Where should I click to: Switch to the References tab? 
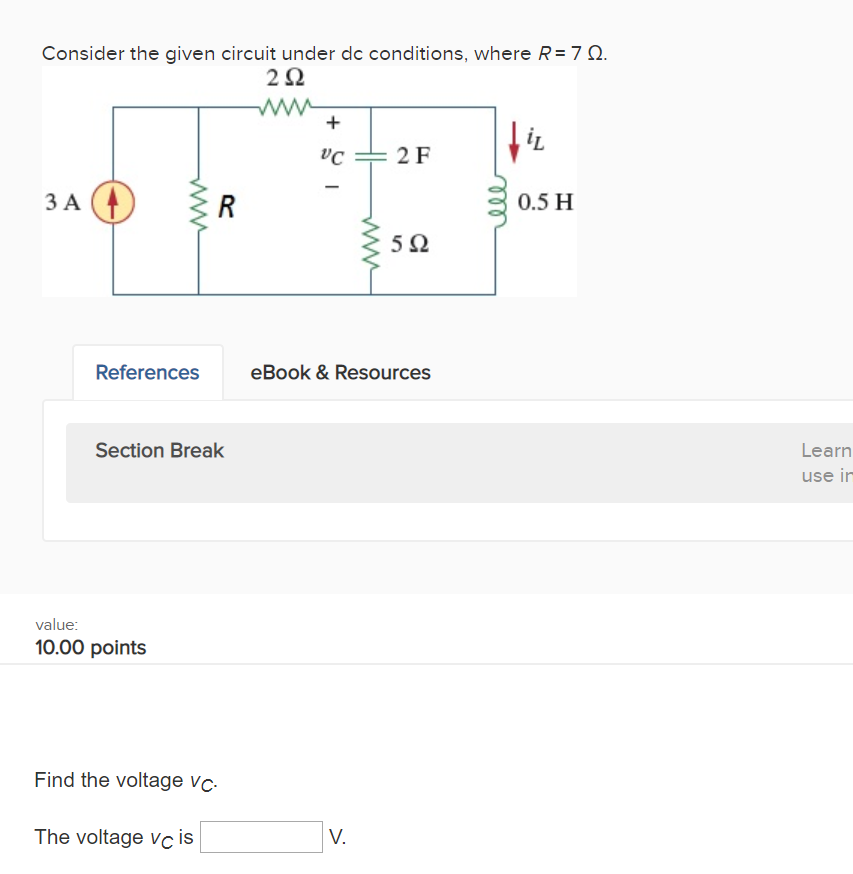[x=147, y=372]
